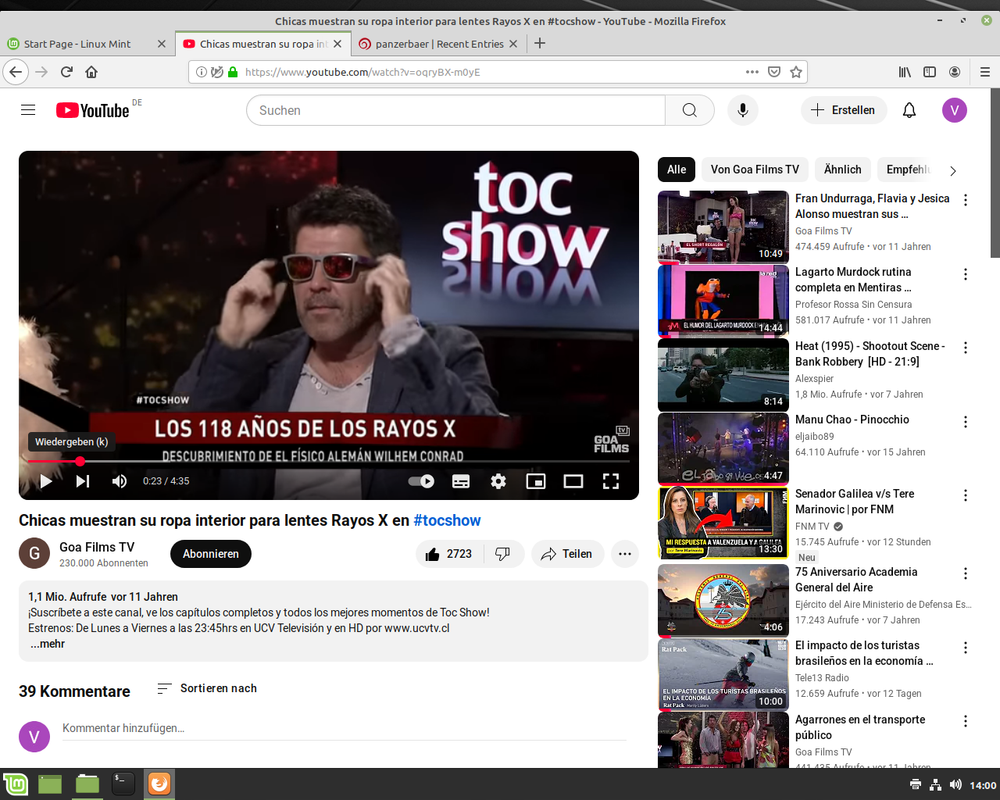This screenshot has height=800, width=1000.
Task: Play the video
Action: 45,481
